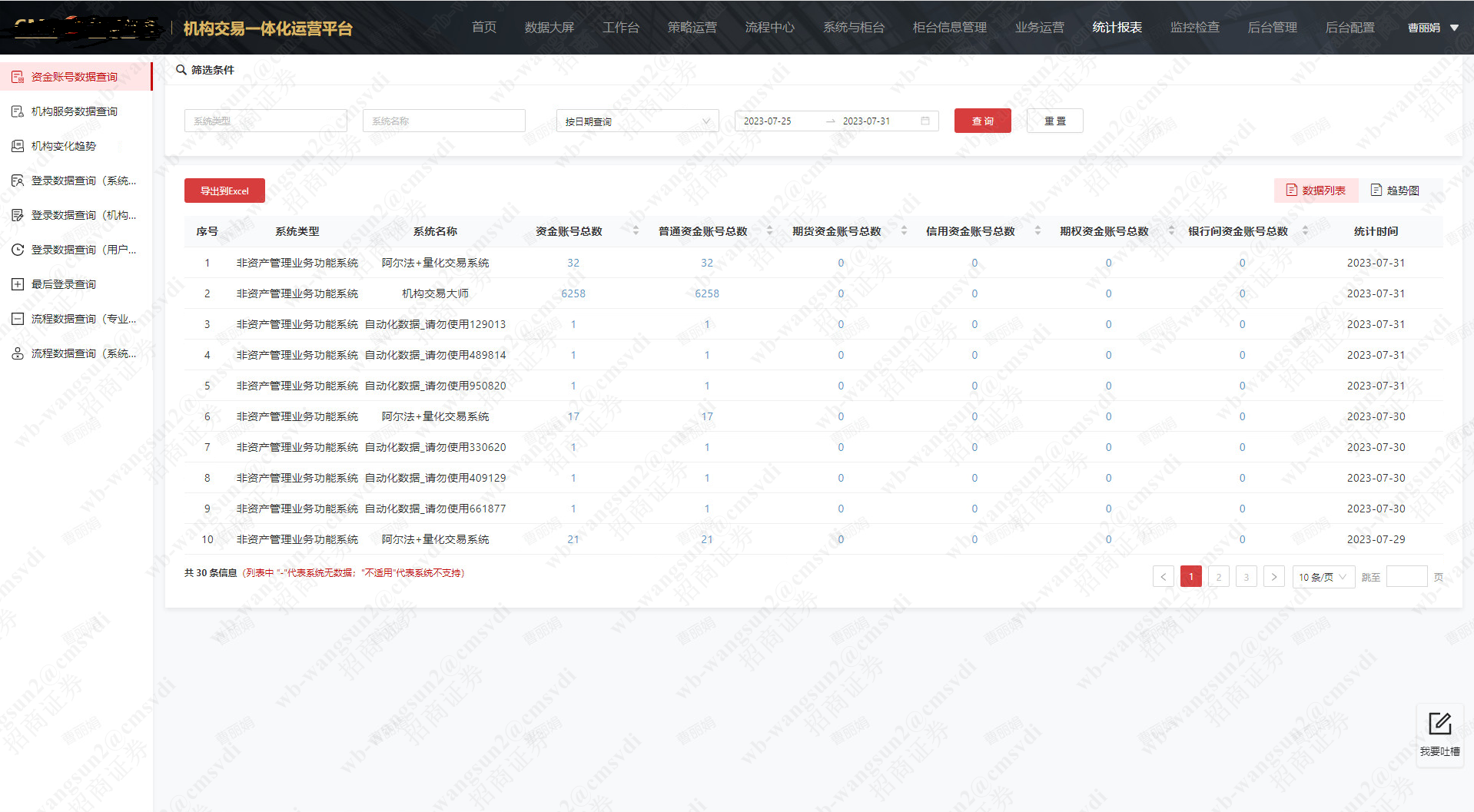Click the 最后登录查询 plus icon
Image resolution: width=1474 pixels, height=812 pixels.
pyautogui.click(x=18, y=284)
